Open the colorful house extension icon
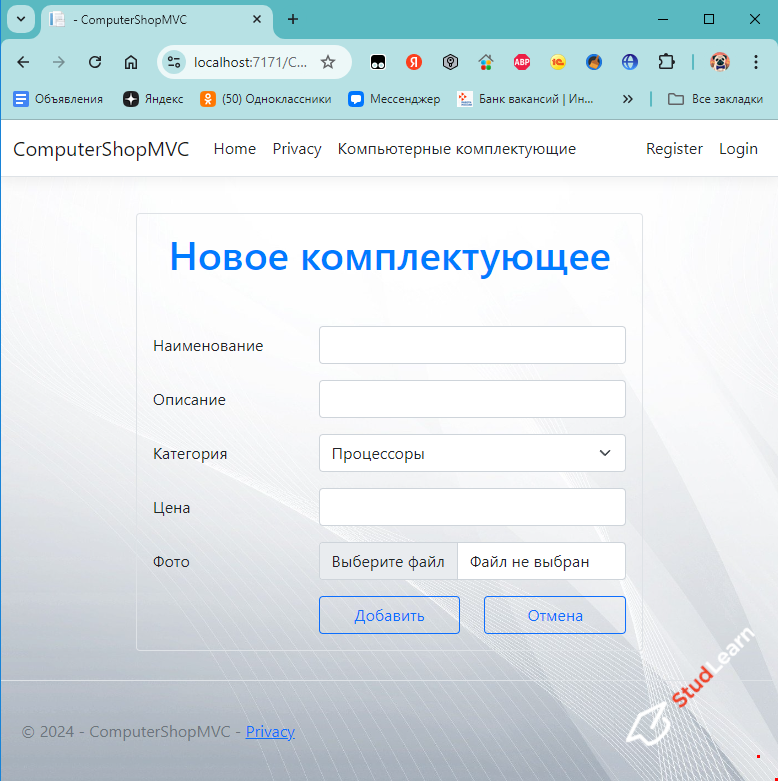Screen dimensions: 778x781 point(486,62)
